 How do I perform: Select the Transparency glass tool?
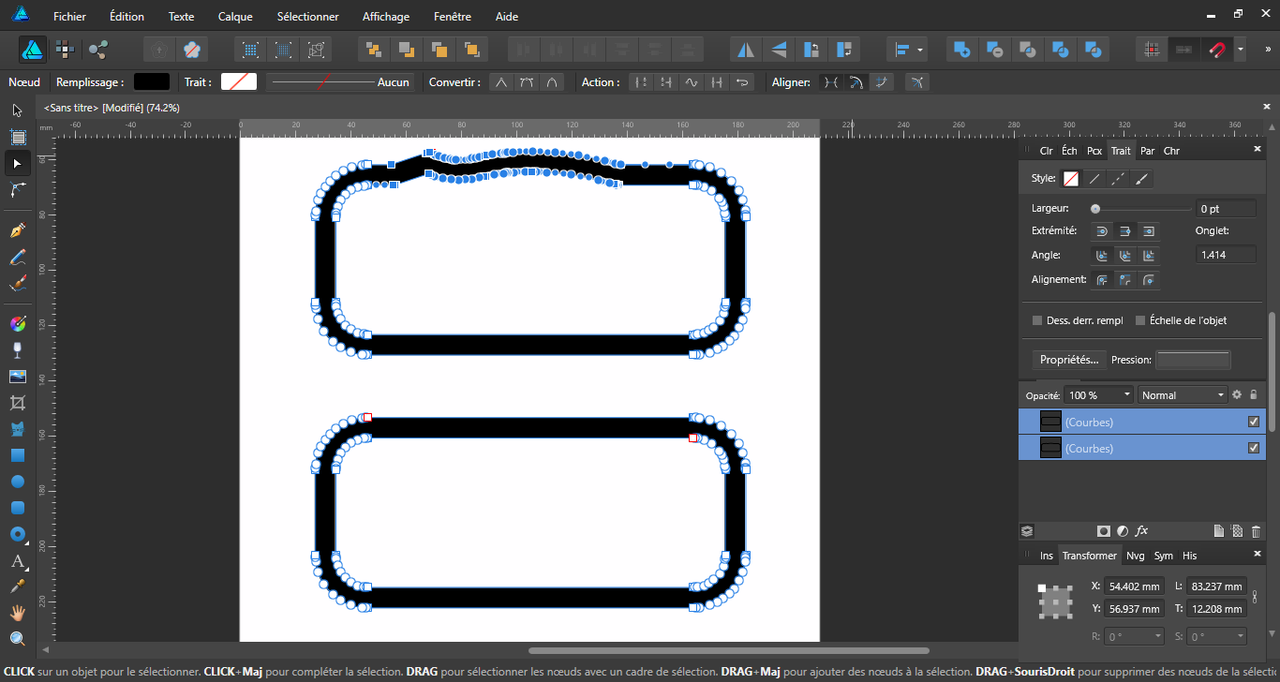17,350
